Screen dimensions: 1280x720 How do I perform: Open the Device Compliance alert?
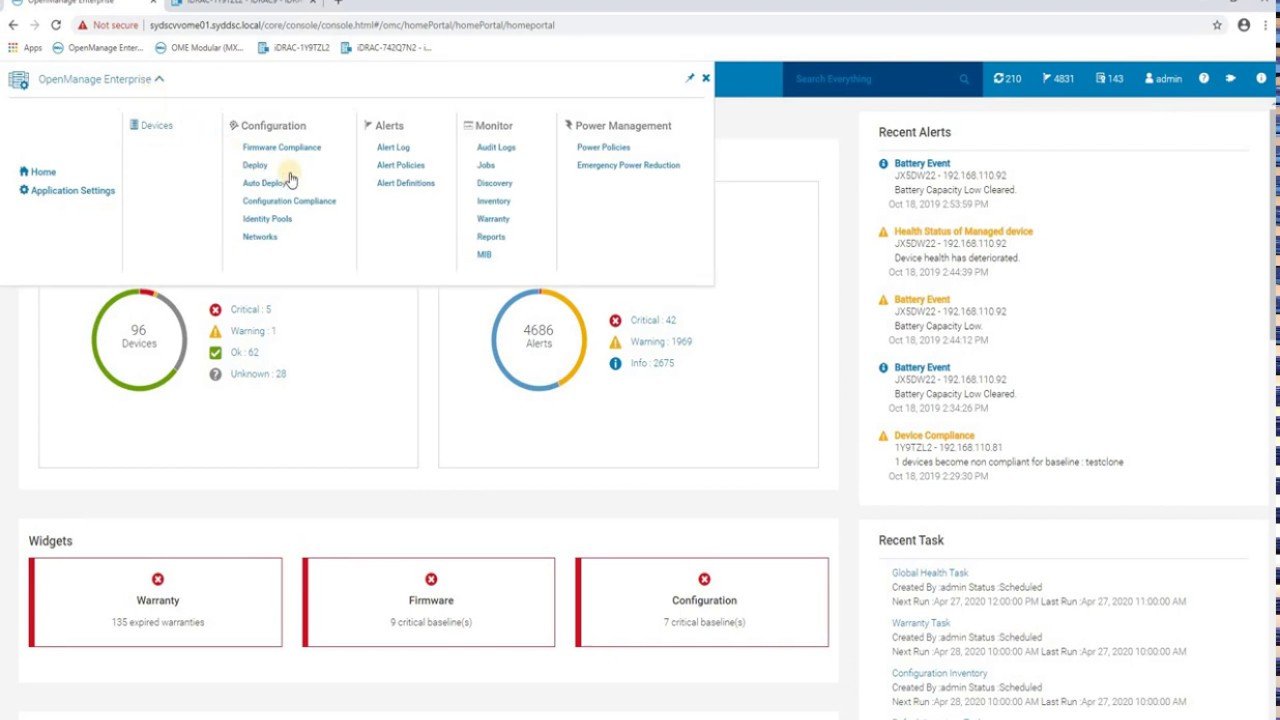click(934, 435)
